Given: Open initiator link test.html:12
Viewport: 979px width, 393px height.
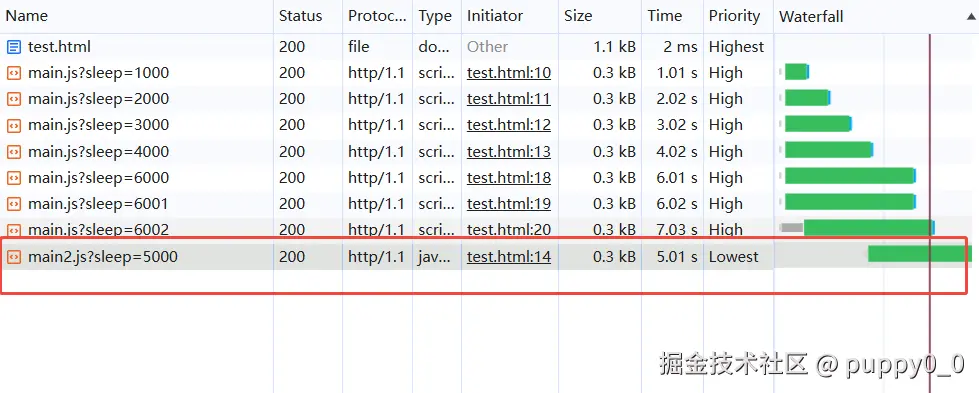Looking at the screenshot, I should click(x=509, y=125).
